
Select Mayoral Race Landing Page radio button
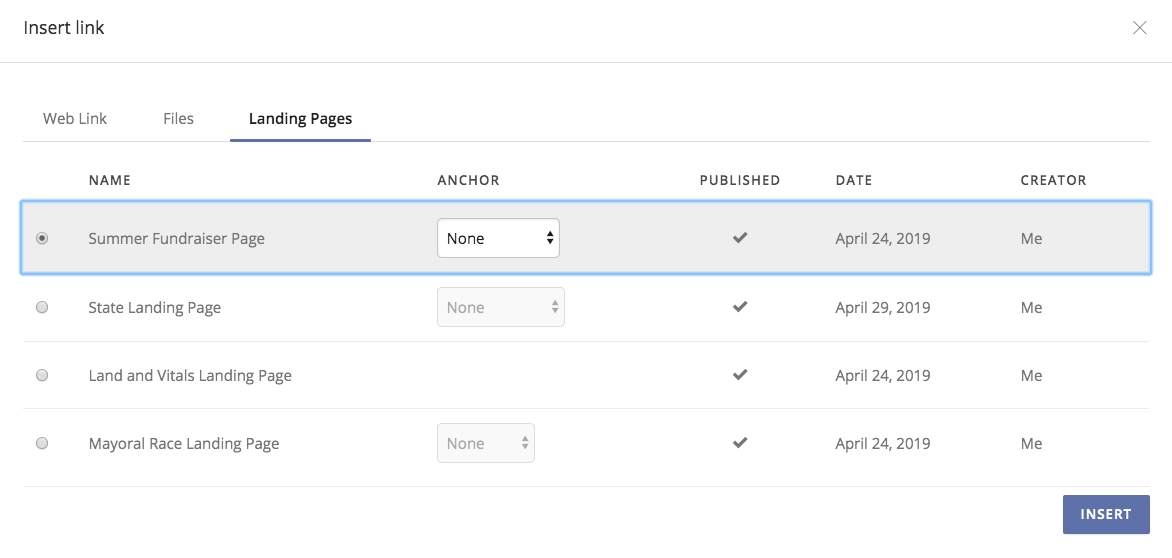point(43,443)
